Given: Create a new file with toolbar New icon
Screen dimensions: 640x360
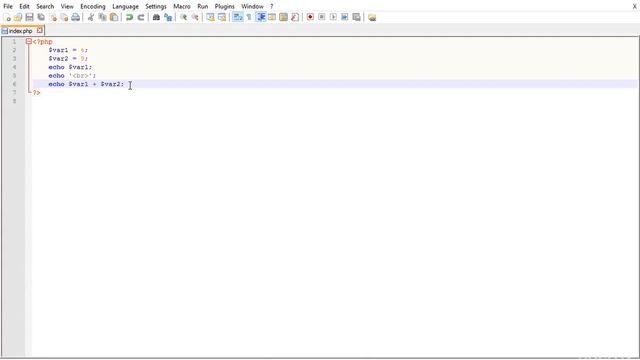Looking at the screenshot, I should coord(7,17).
